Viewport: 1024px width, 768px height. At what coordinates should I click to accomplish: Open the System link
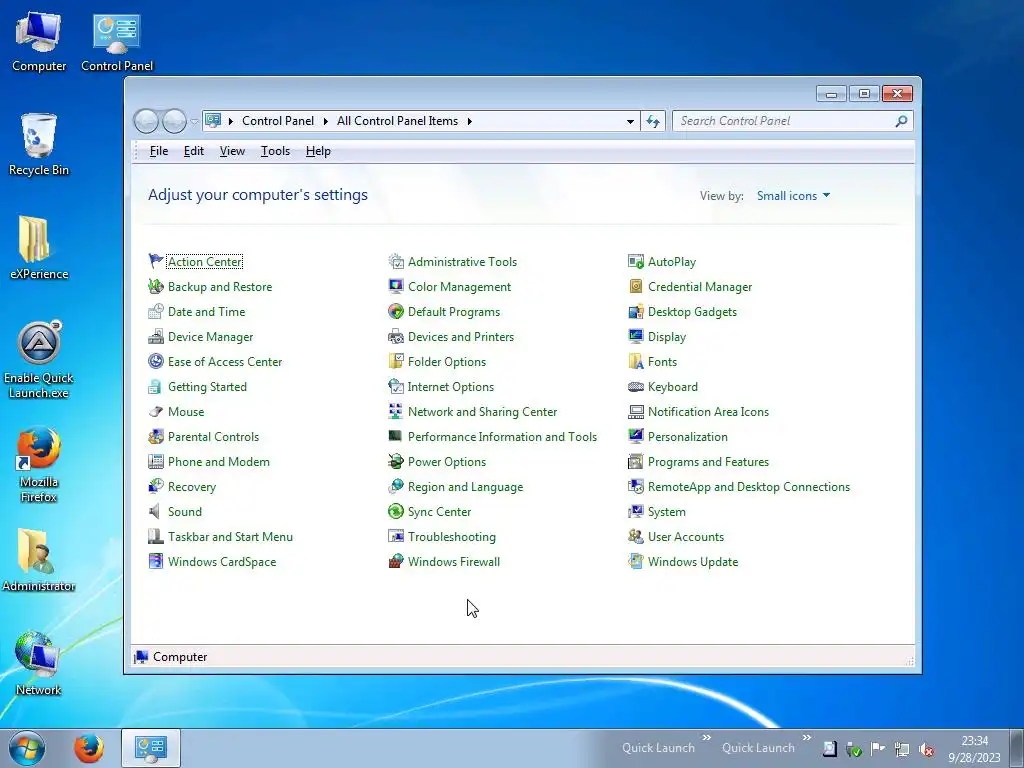(x=666, y=511)
